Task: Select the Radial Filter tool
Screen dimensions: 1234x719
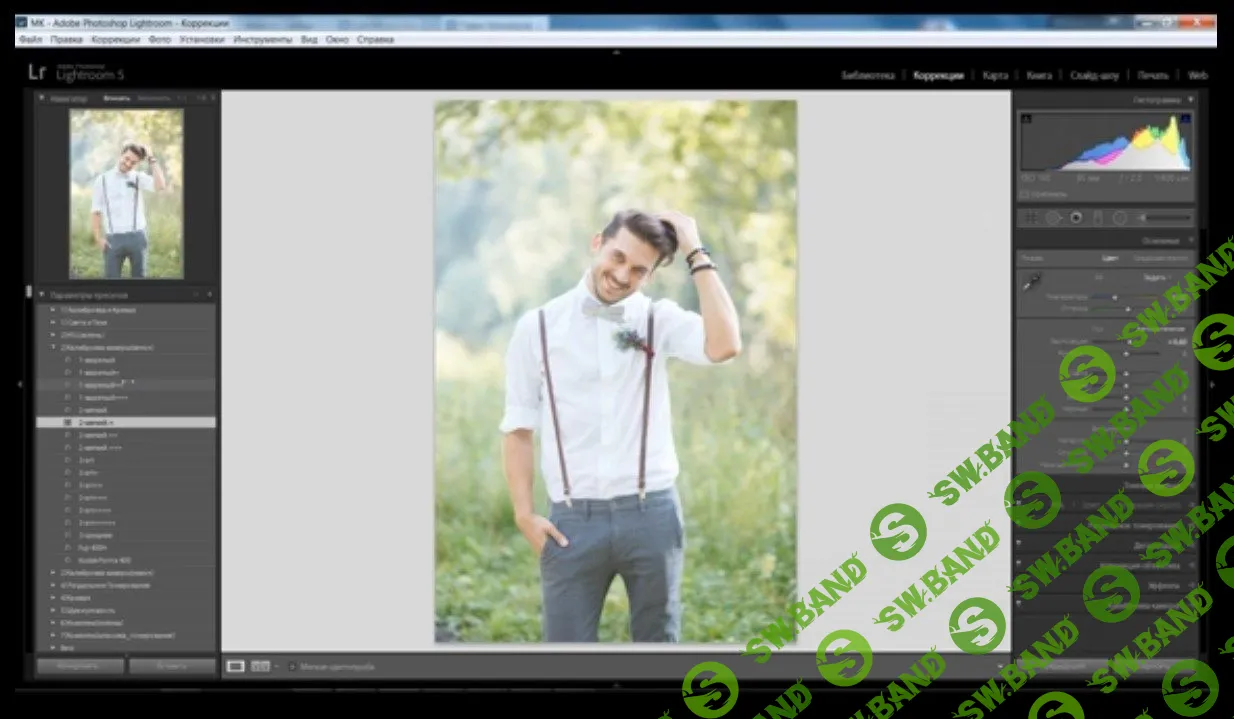Action: pyautogui.click(x=1120, y=217)
